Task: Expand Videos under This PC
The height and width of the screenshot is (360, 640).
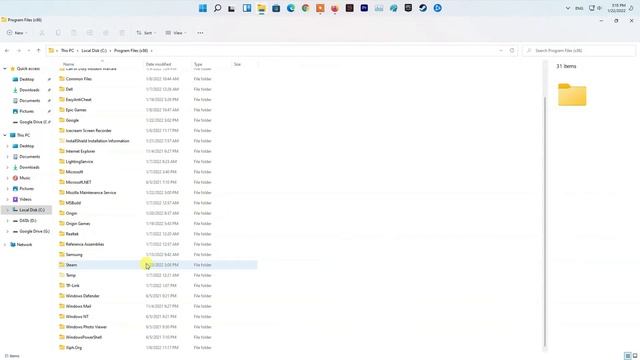Action: [x=7, y=199]
